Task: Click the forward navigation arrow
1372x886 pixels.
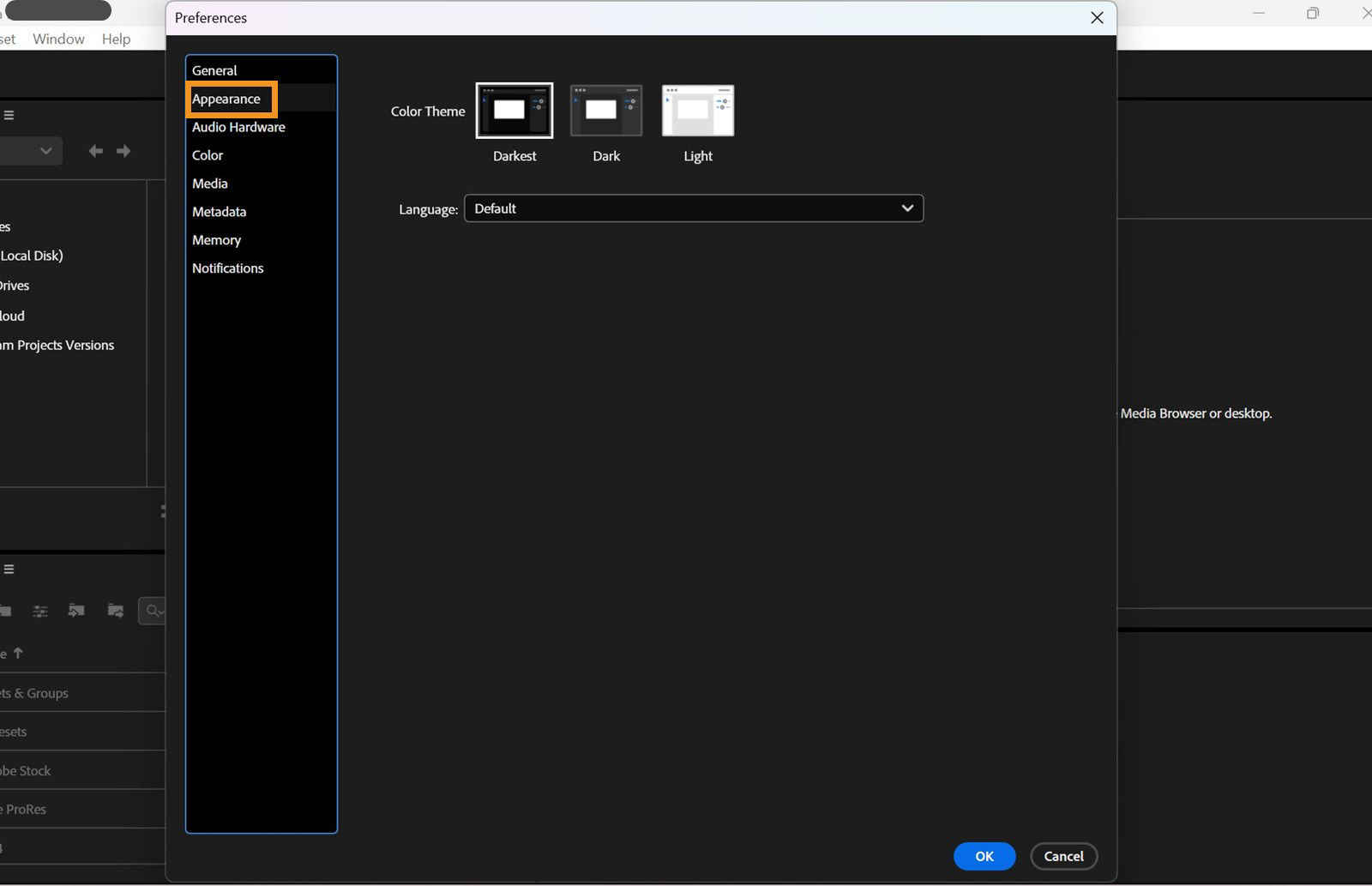Action: tap(123, 150)
